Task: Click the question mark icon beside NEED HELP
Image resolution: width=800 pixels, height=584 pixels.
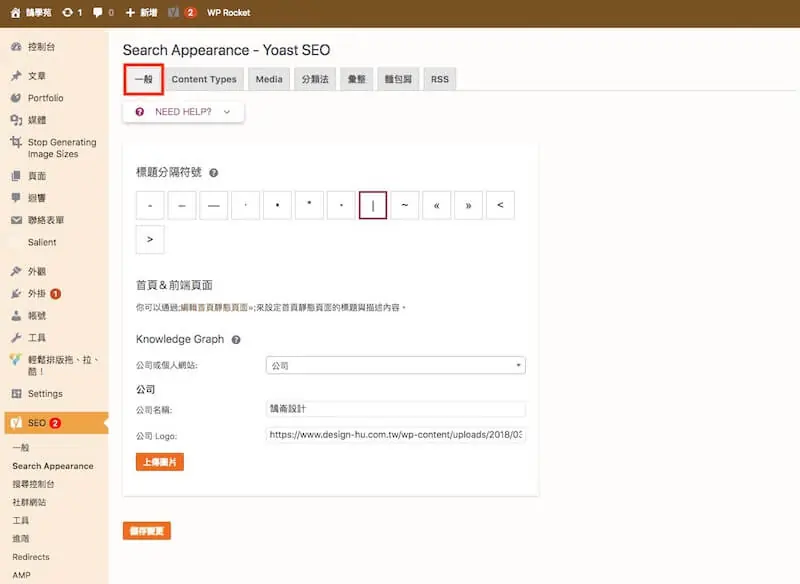Action: (140, 112)
